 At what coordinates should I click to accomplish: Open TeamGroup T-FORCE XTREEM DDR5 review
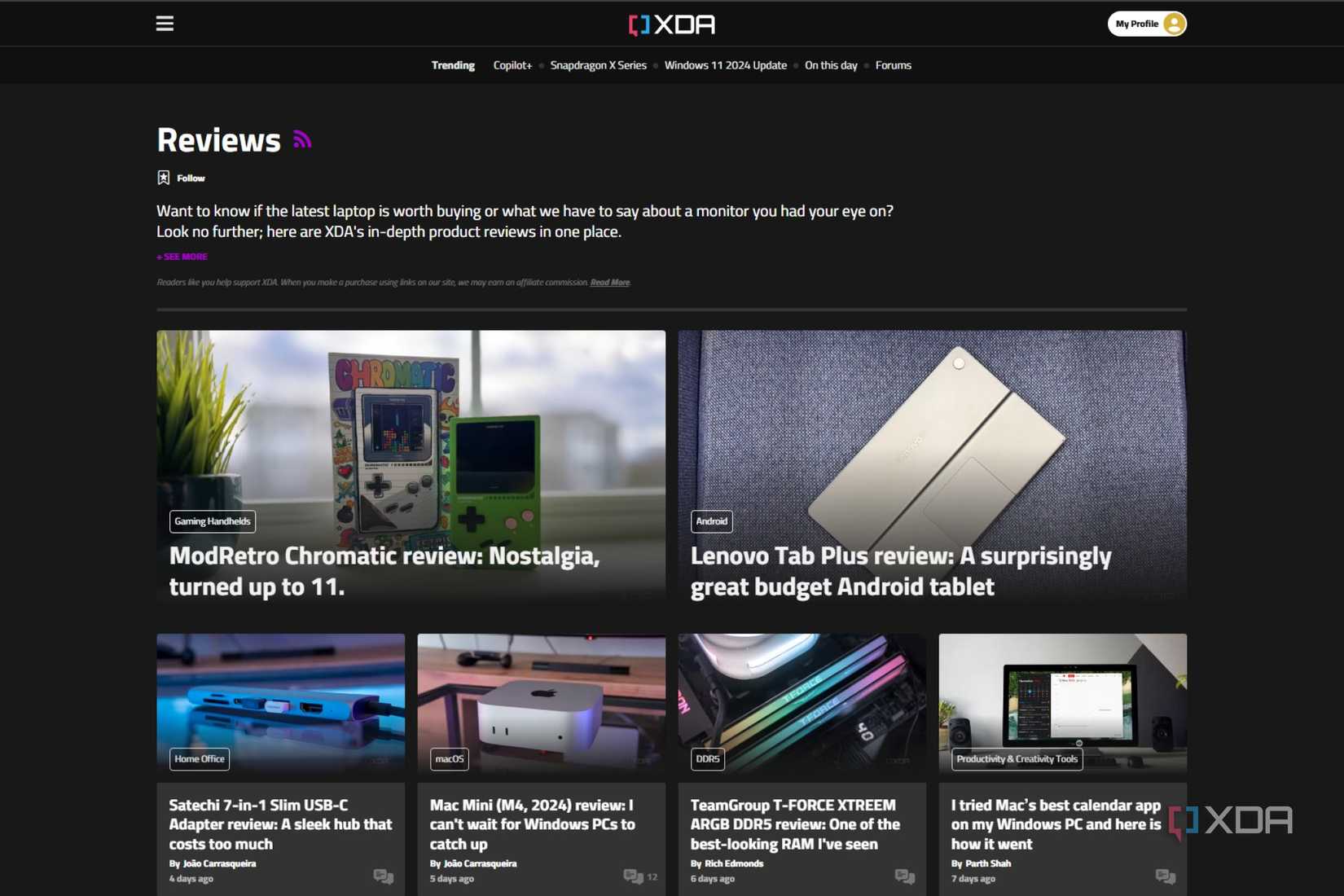click(795, 824)
